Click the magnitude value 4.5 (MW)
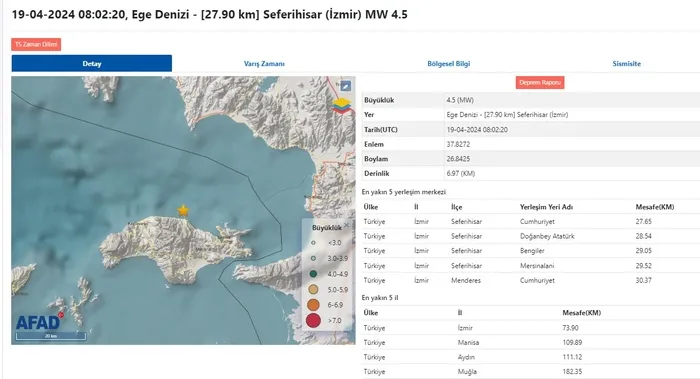700x379 pixels. (460, 100)
